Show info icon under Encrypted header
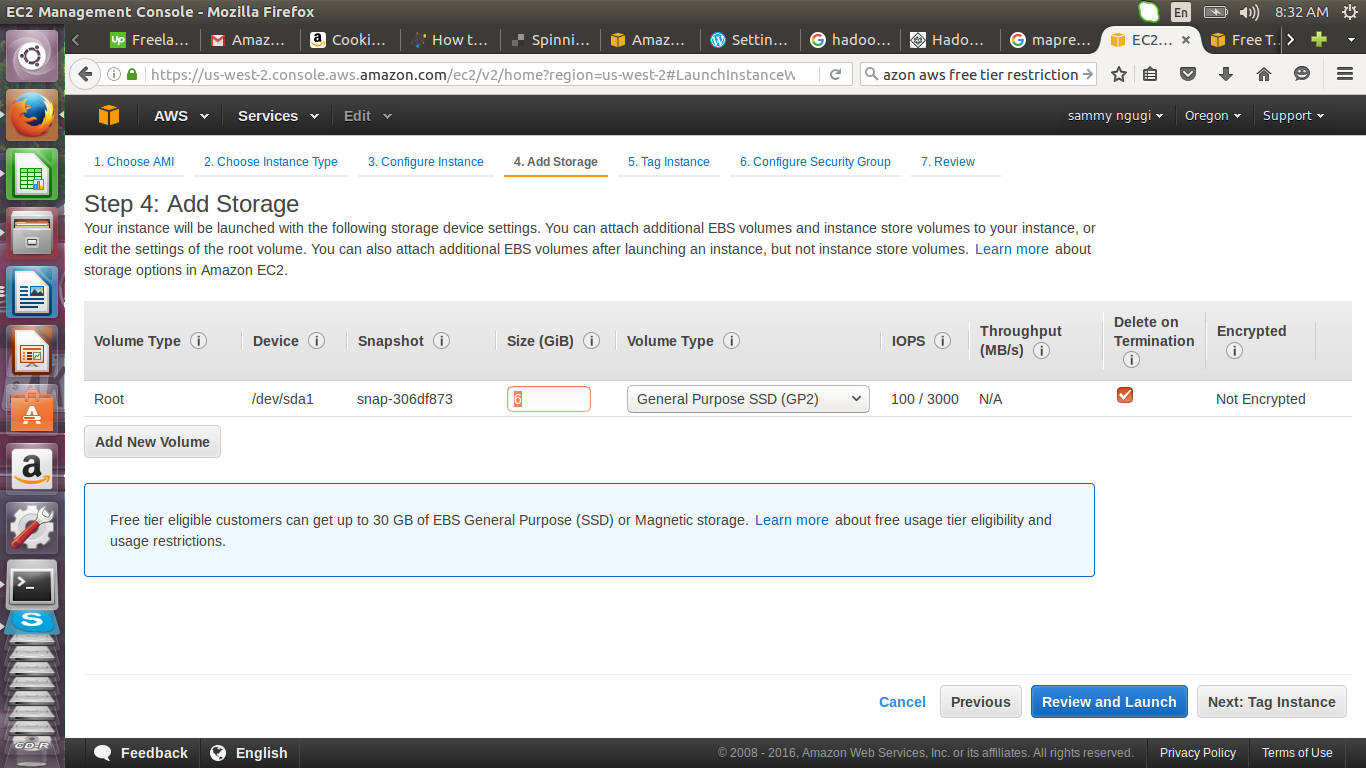This screenshot has height=768, width=1366. point(1234,351)
